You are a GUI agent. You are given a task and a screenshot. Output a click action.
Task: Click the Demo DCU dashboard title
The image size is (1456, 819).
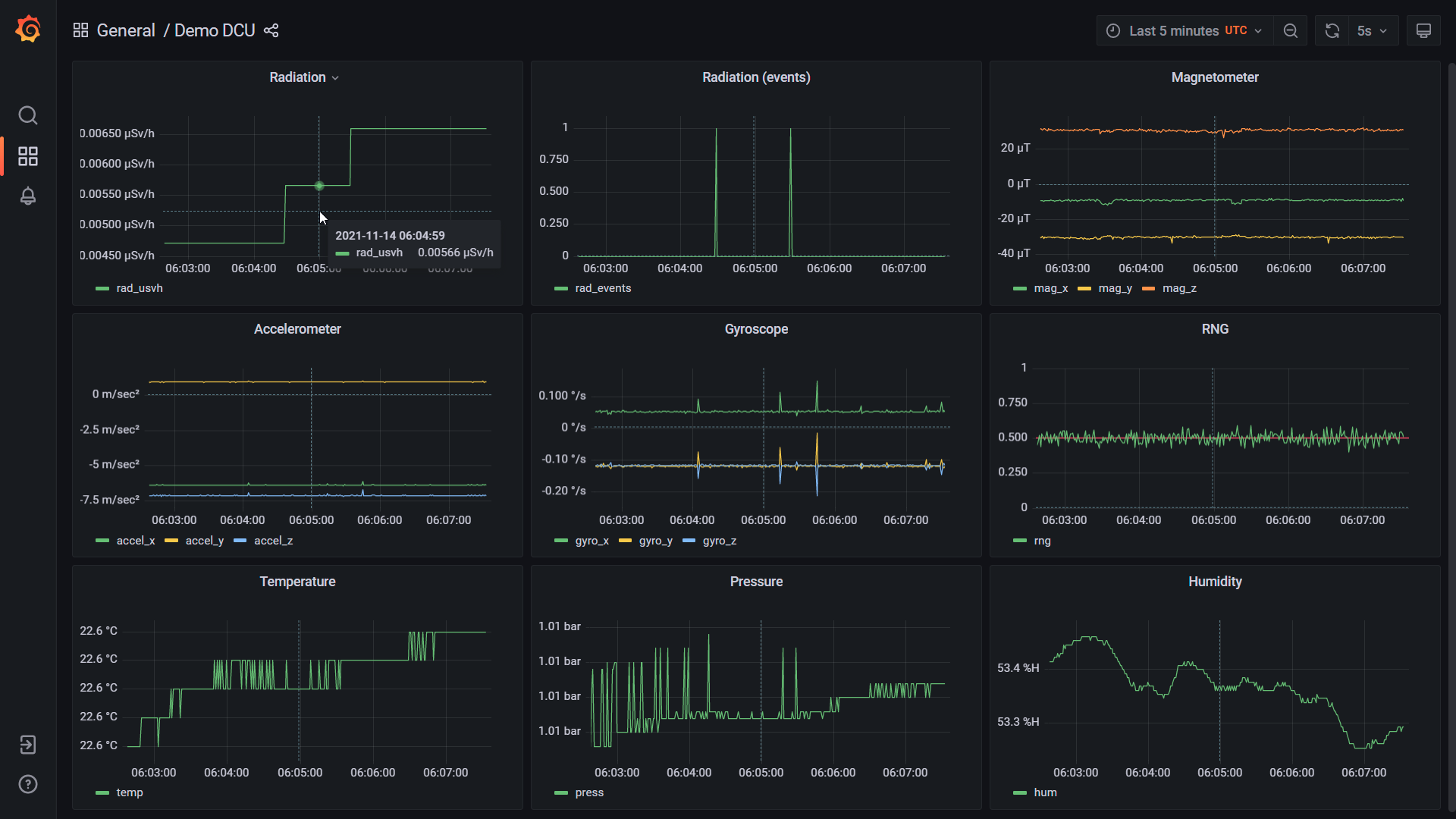tap(215, 30)
